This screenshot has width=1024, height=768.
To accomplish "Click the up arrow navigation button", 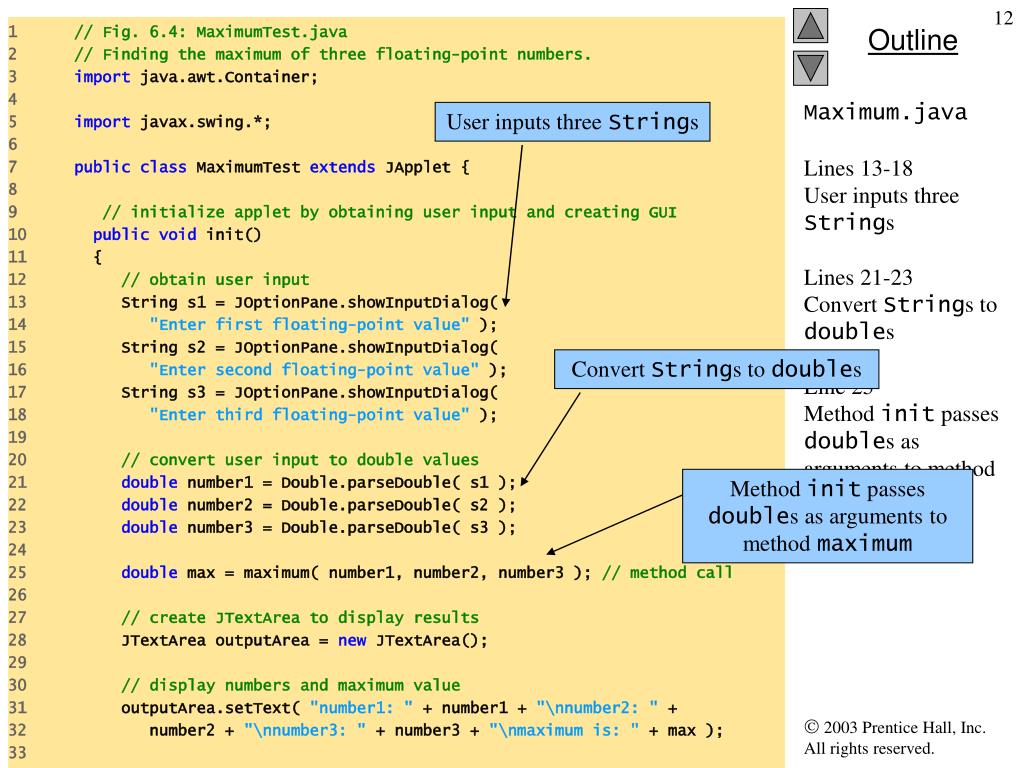I will [810, 25].
